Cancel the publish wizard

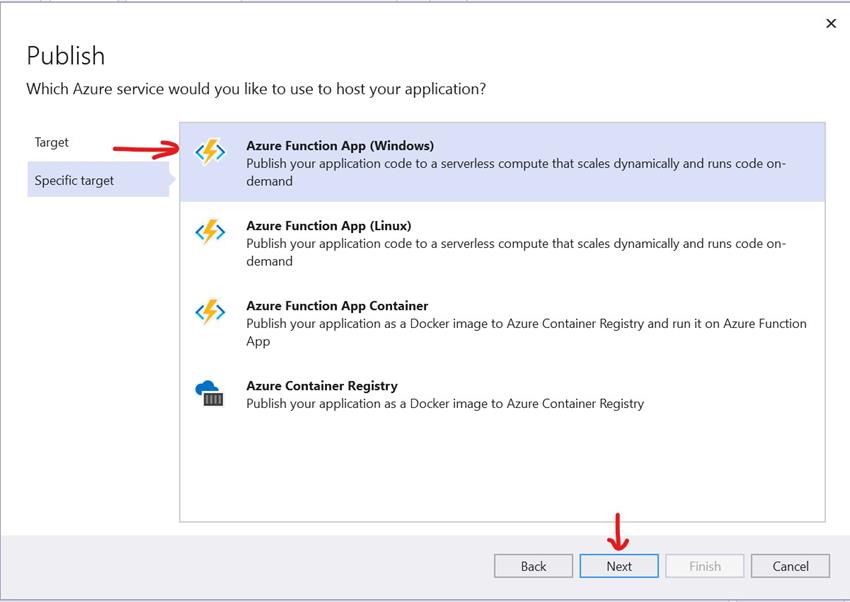click(x=790, y=565)
